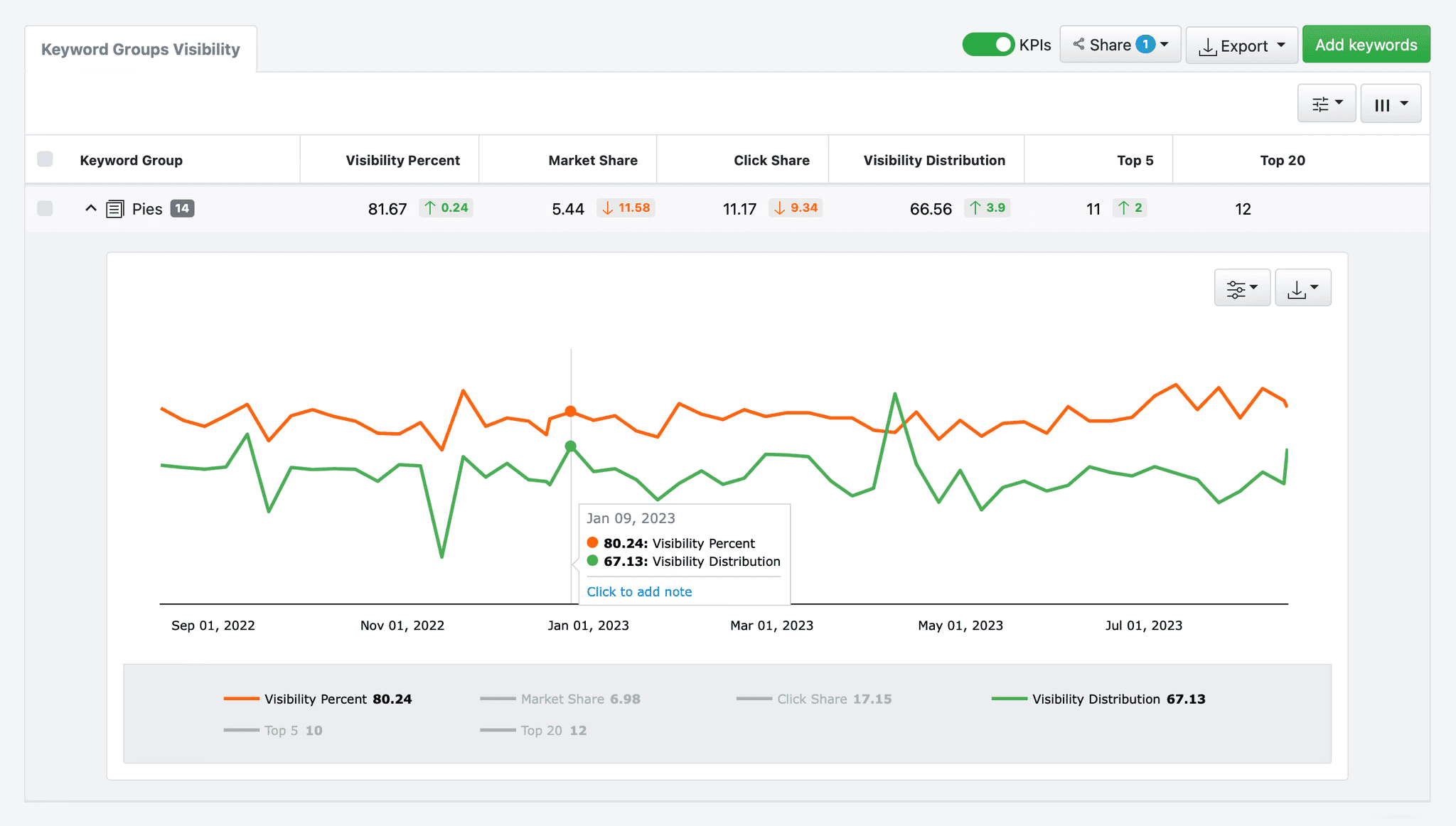This screenshot has height=826, width=1456.
Task: Click the chart download icon above the graph
Action: click(1298, 287)
